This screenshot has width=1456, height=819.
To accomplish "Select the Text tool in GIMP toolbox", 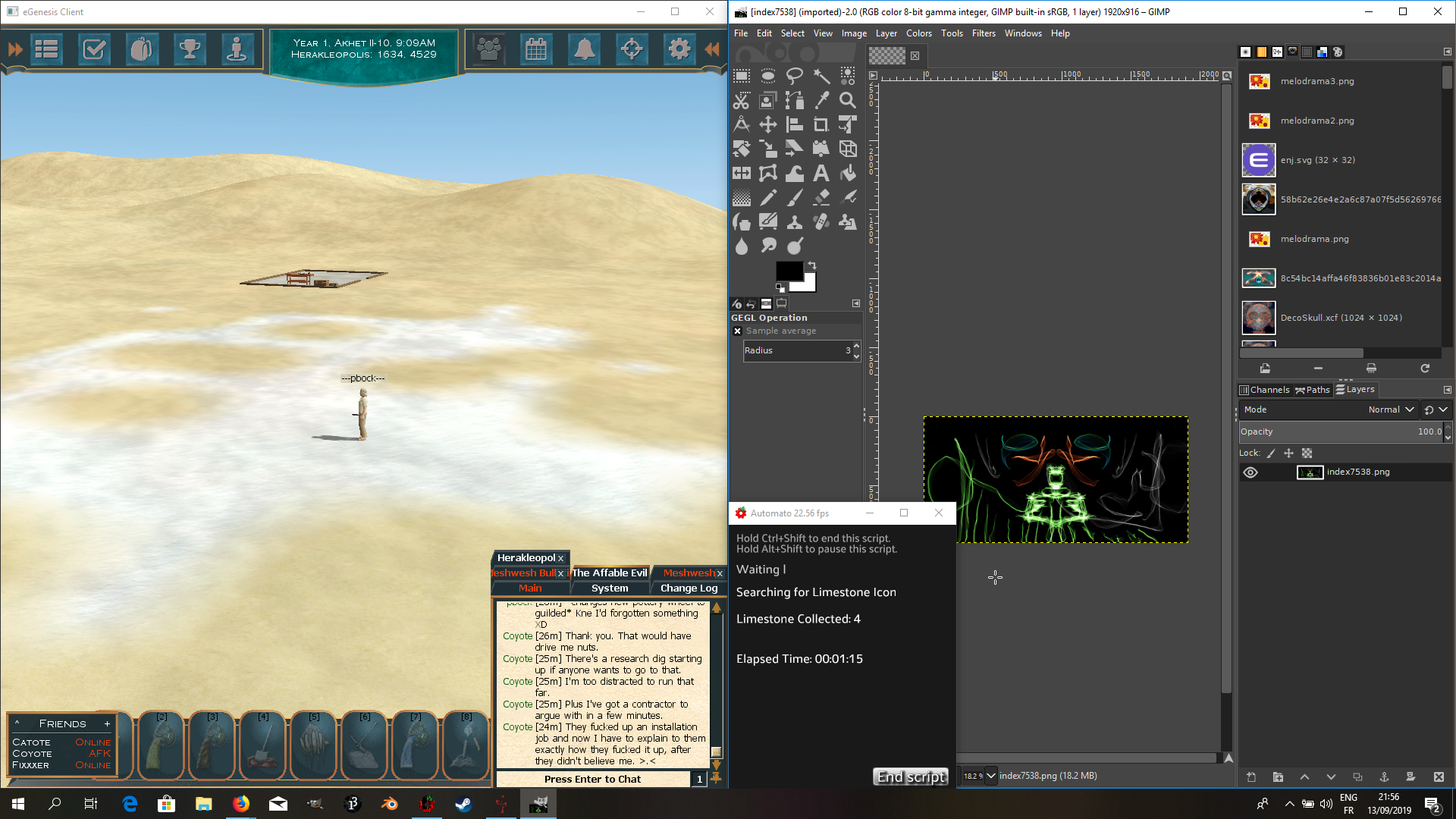I will click(821, 174).
